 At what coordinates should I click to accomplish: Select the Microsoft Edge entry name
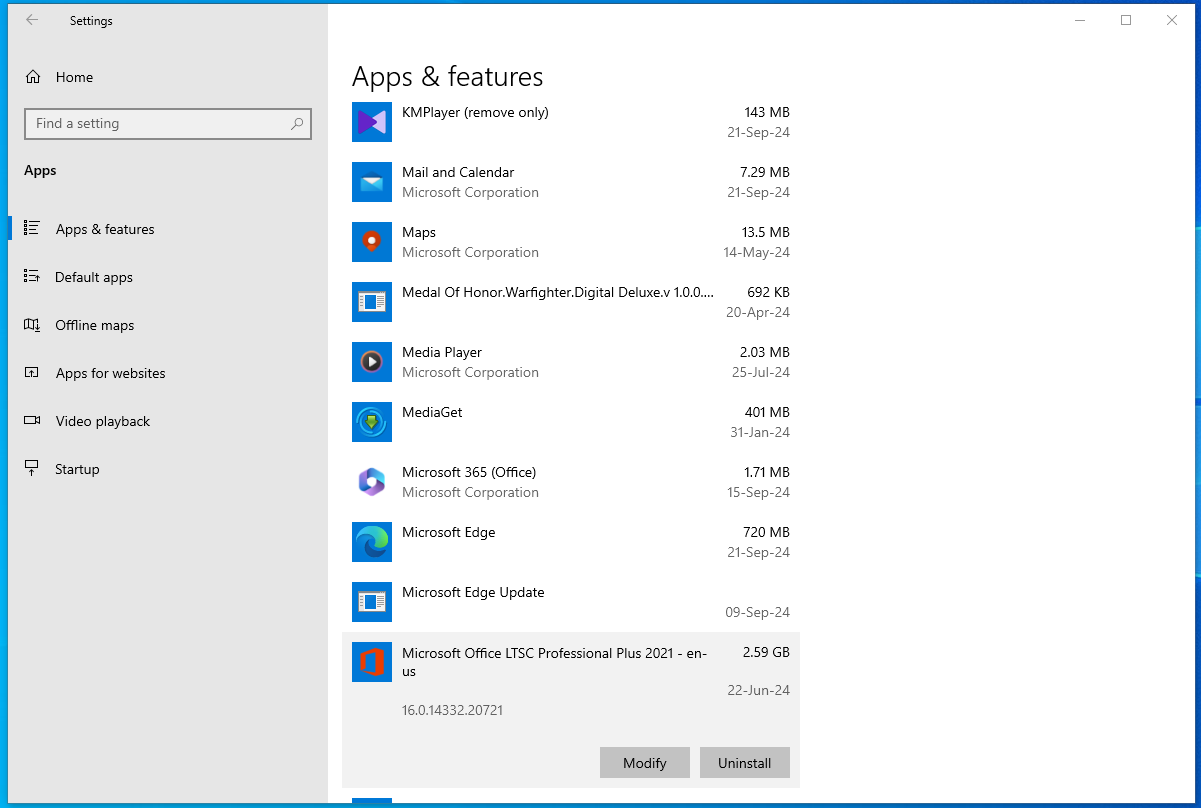[x=449, y=532]
